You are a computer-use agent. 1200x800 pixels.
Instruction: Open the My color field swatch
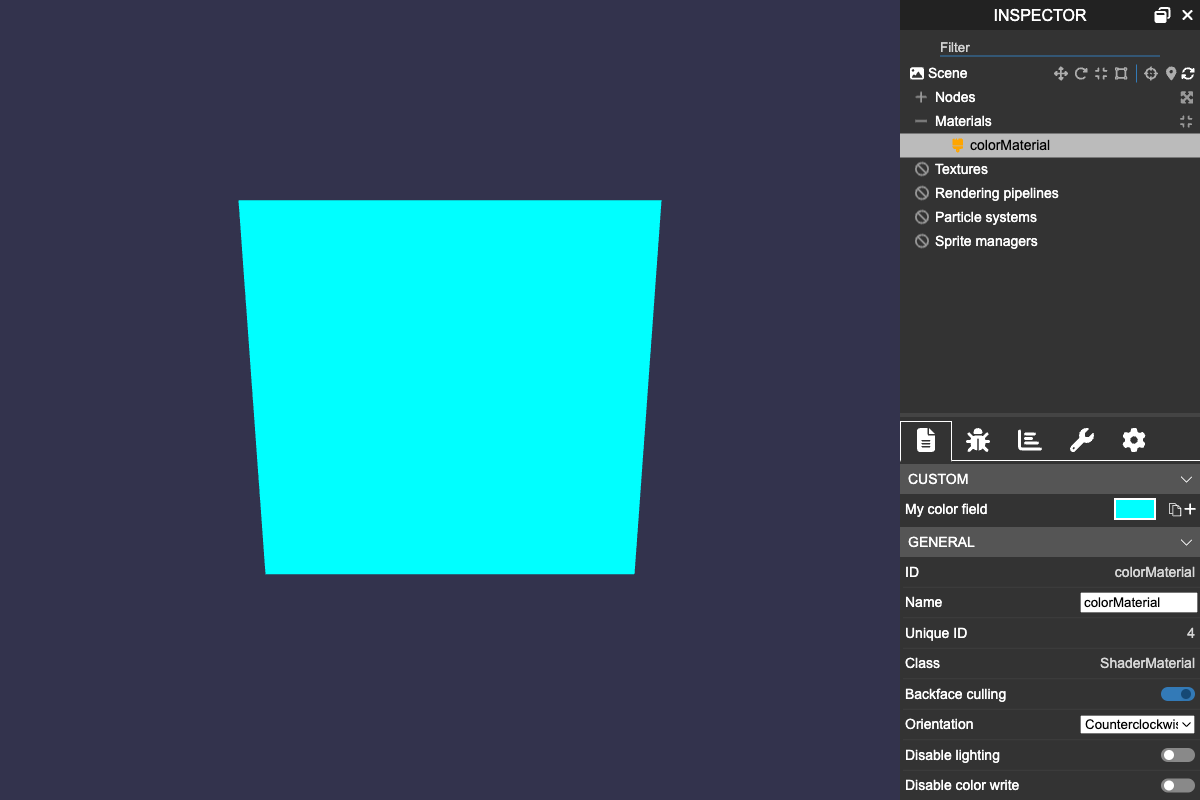tap(1134, 508)
